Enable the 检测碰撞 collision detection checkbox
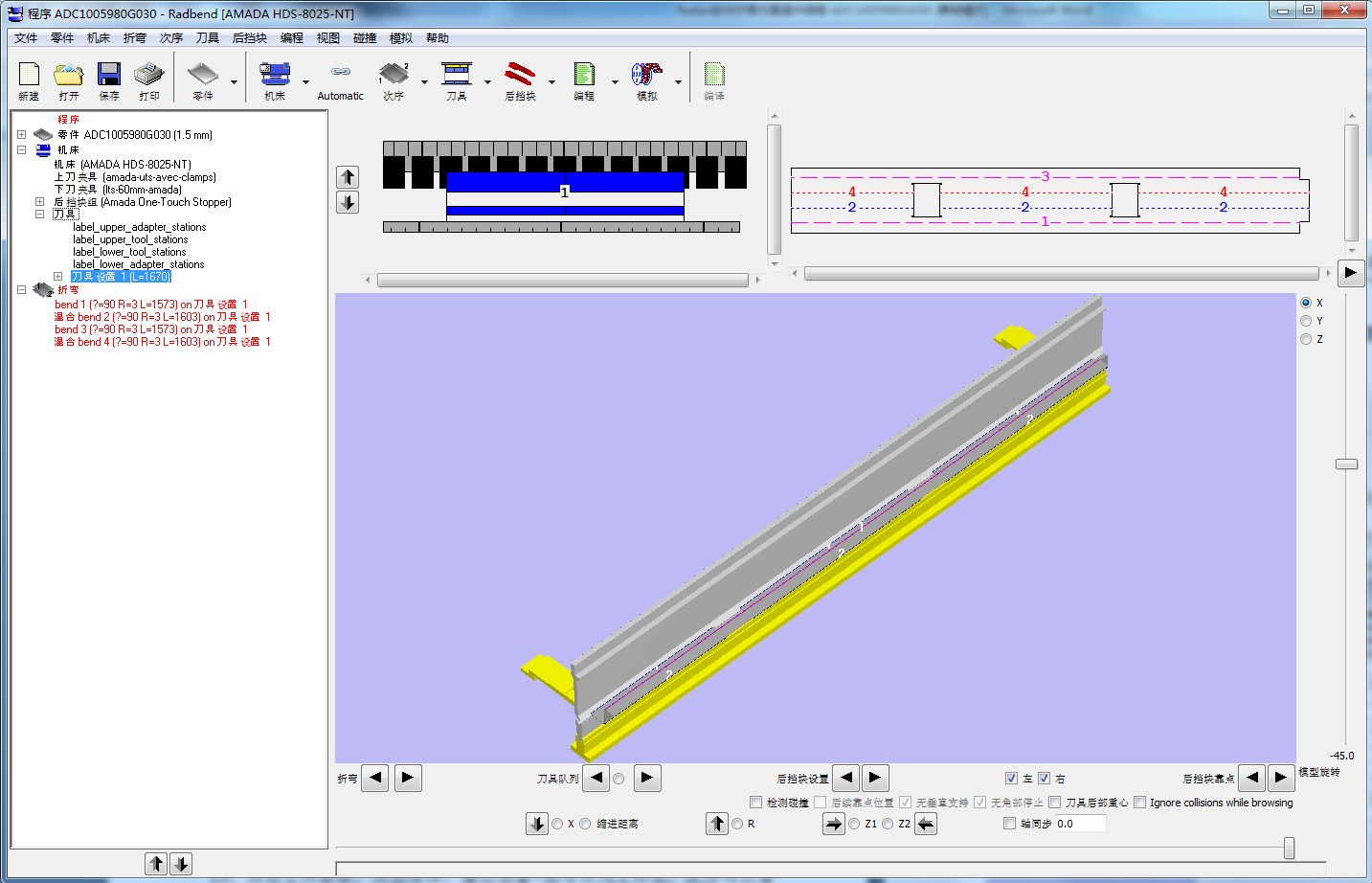 point(756,803)
